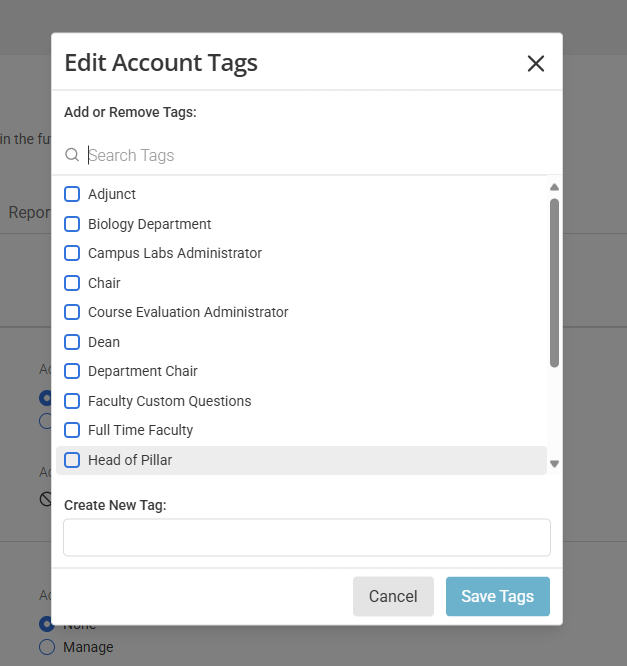Click the Dean label text

click(x=104, y=342)
